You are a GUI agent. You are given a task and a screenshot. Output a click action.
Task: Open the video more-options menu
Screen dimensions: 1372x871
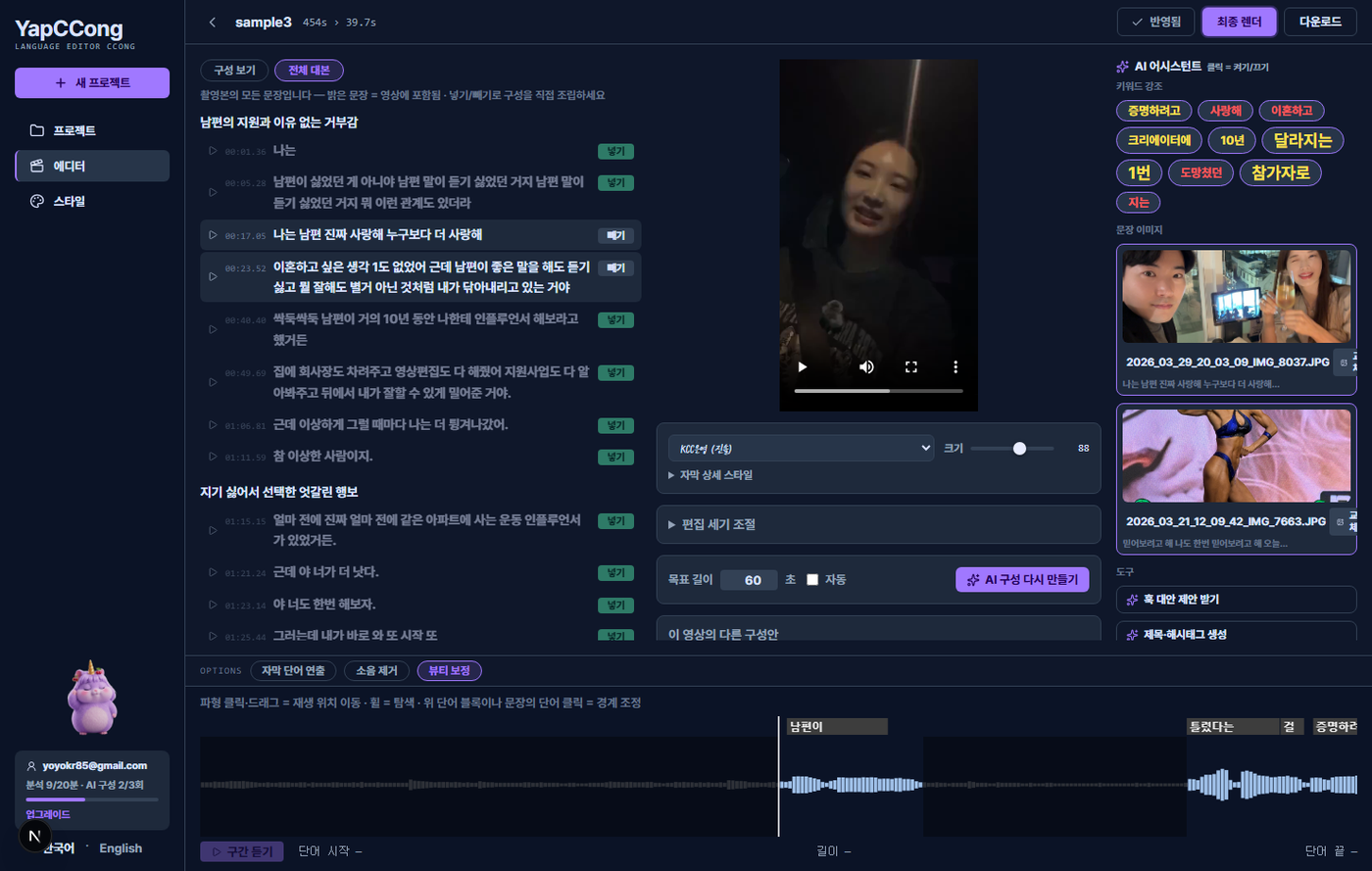point(955,366)
